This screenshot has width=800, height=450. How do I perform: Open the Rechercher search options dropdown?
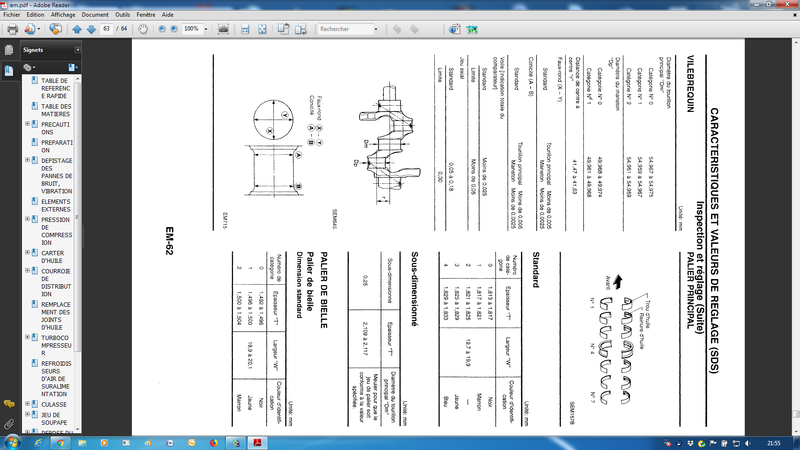point(376,29)
